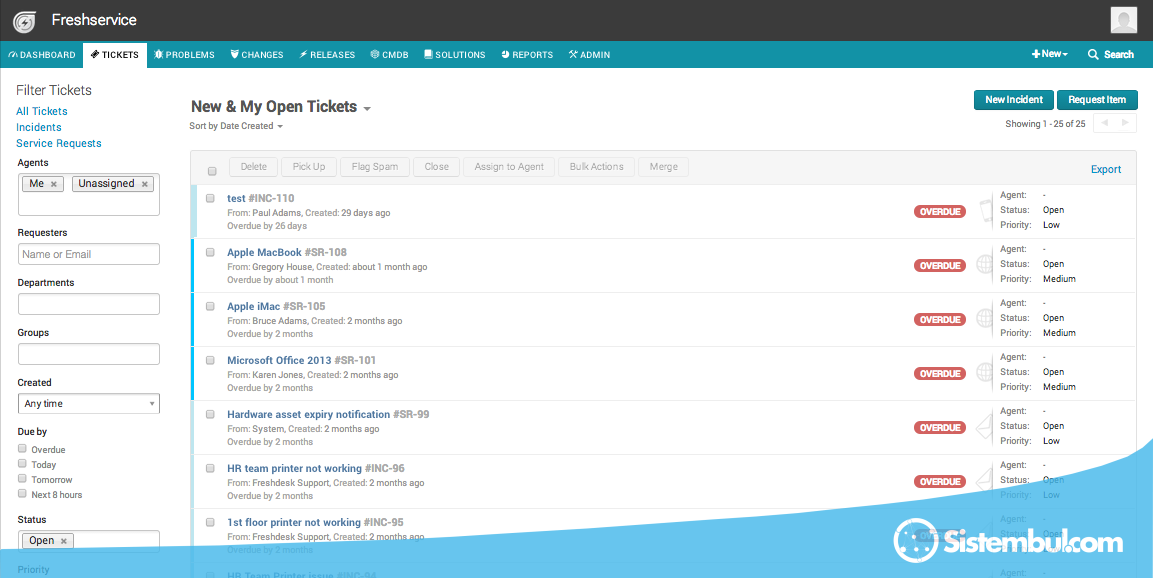Screen dimensions: 1153x578
Task: Click the Close tickets button
Action: tap(437, 167)
